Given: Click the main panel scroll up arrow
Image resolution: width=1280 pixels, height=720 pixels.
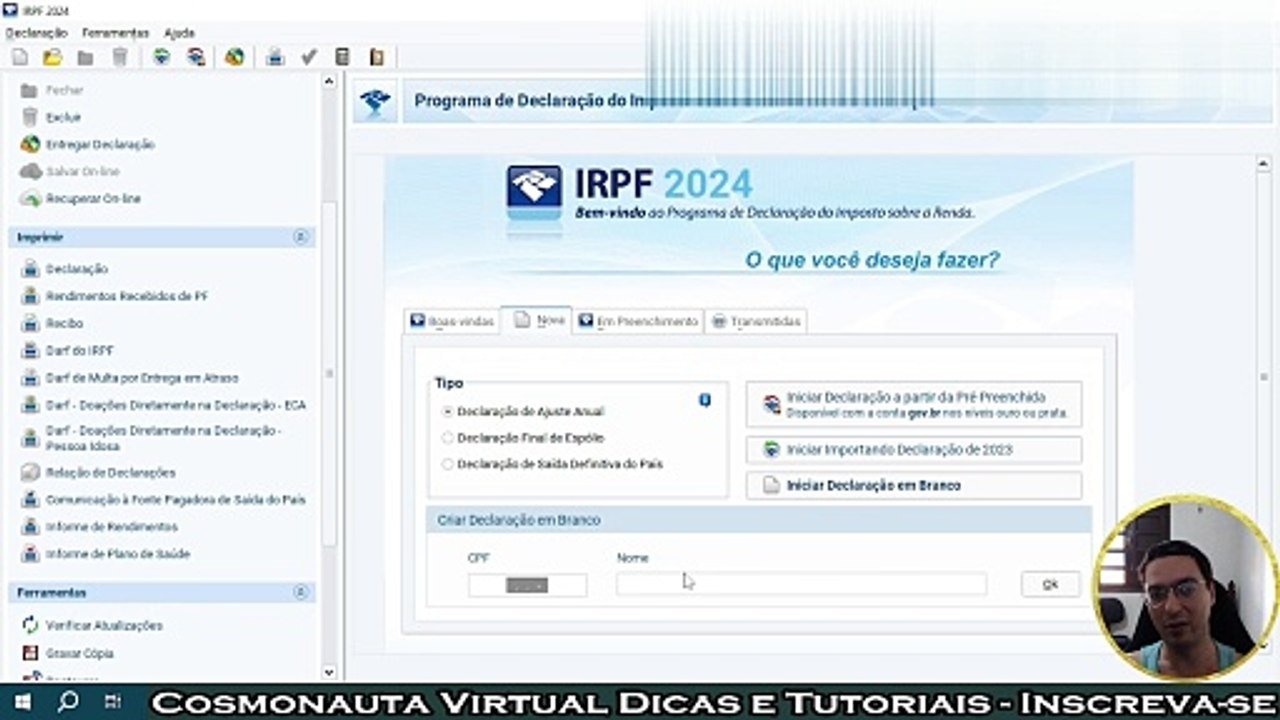Looking at the screenshot, I should (x=1263, y=163).
